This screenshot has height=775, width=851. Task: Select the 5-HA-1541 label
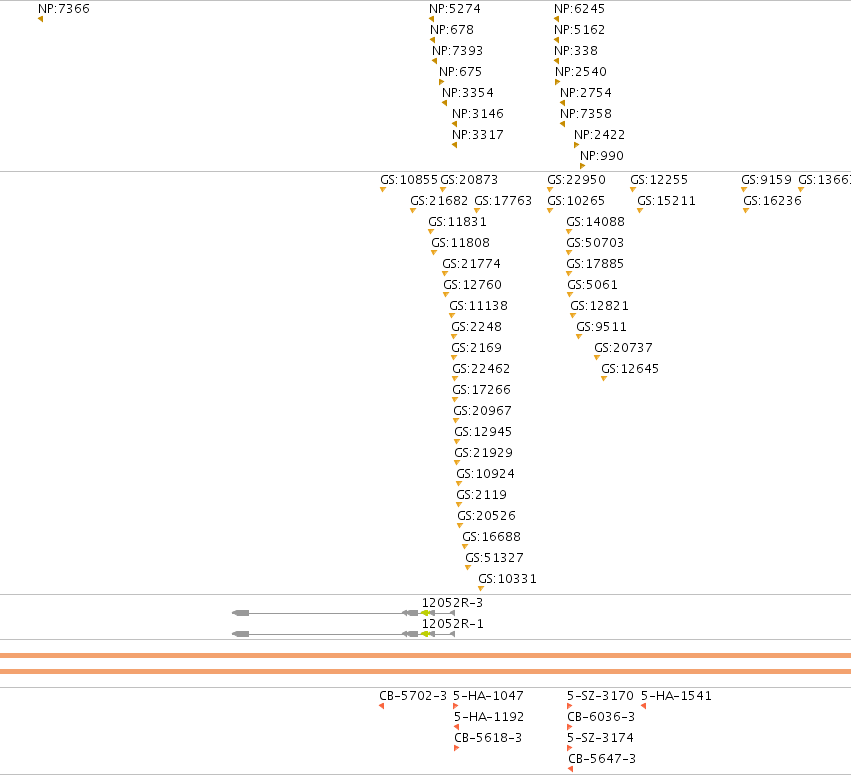tap(676, 696)
